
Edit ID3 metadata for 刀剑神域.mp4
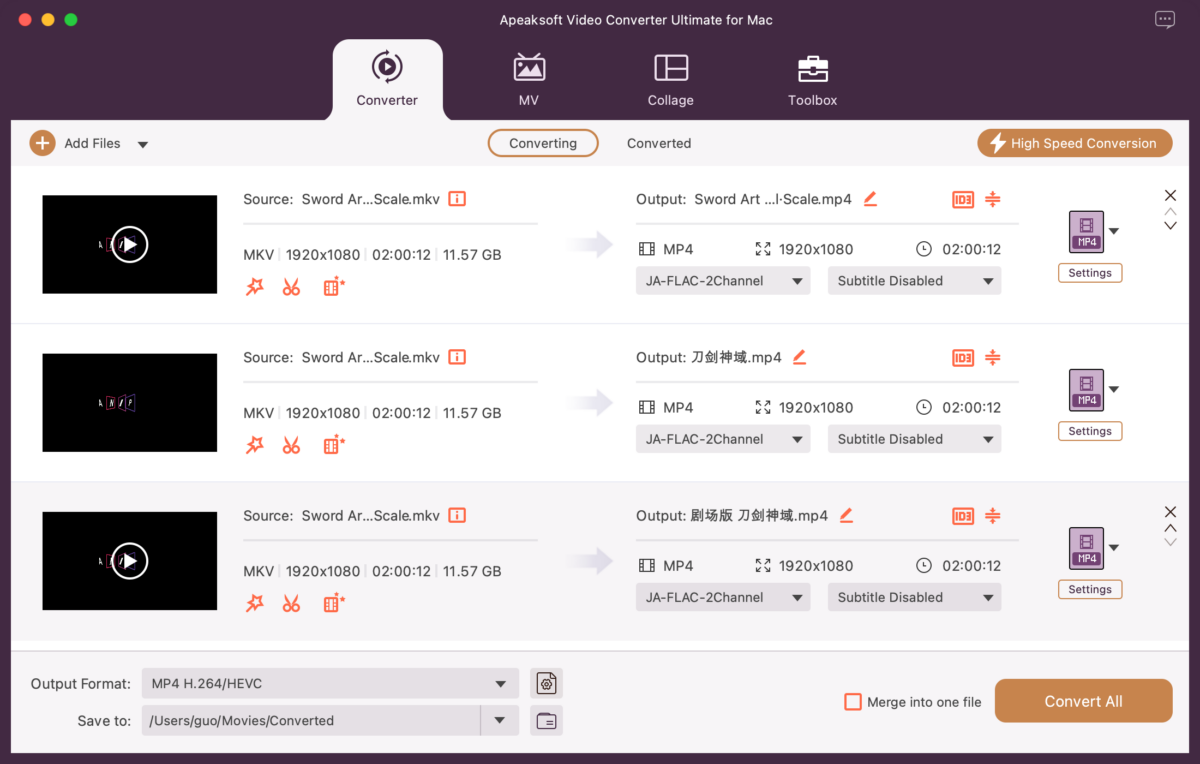[962, 357]
